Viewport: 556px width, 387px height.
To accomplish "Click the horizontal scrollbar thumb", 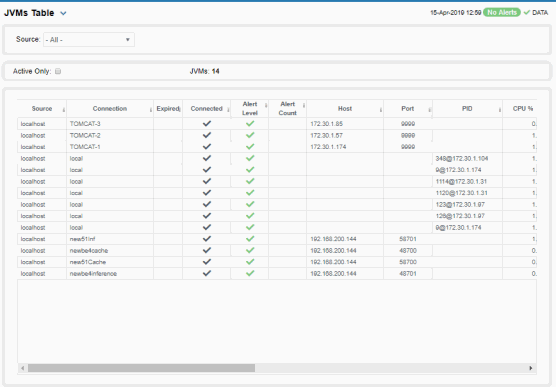I will (x=141, y=368).
